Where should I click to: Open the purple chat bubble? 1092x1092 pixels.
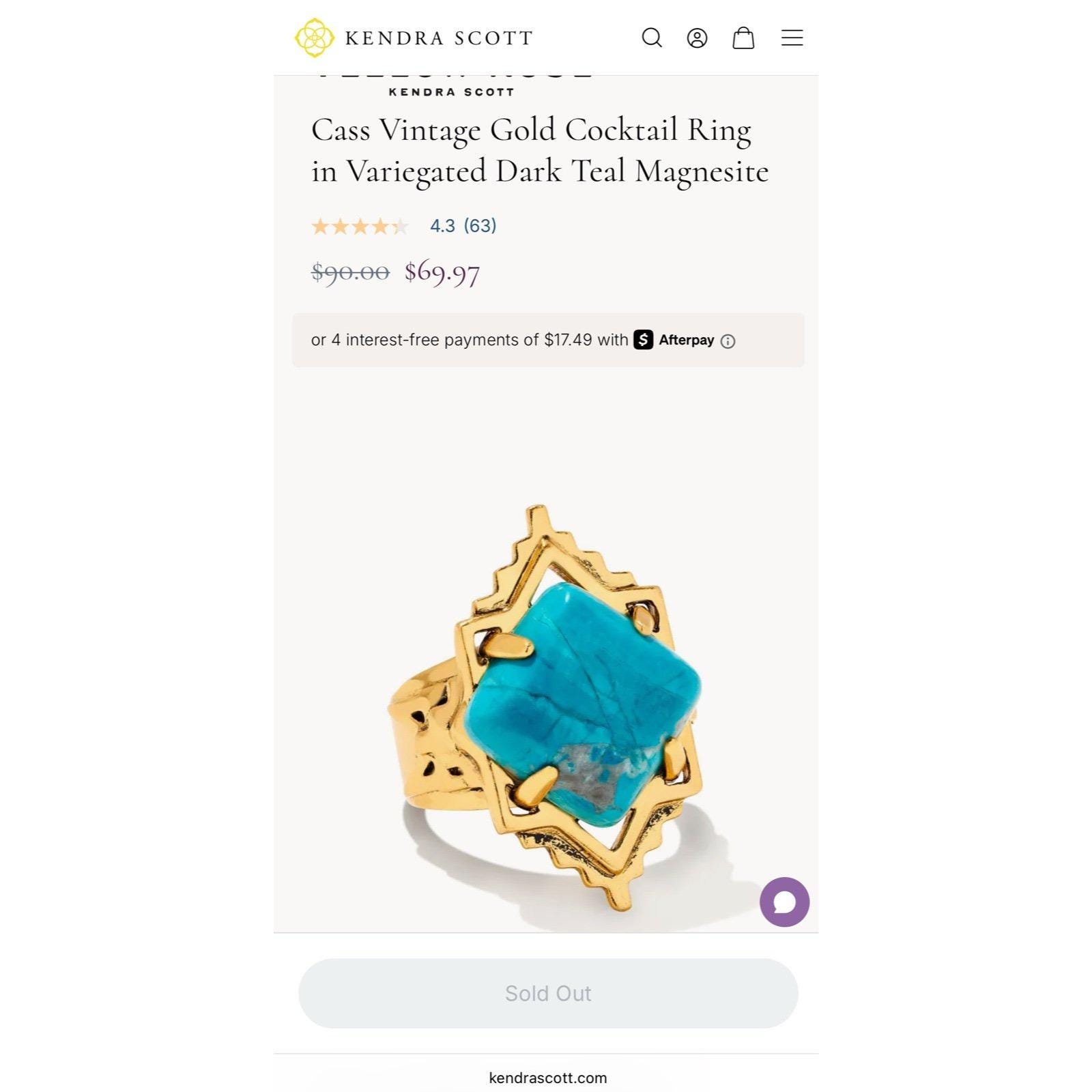coord(784,902)
